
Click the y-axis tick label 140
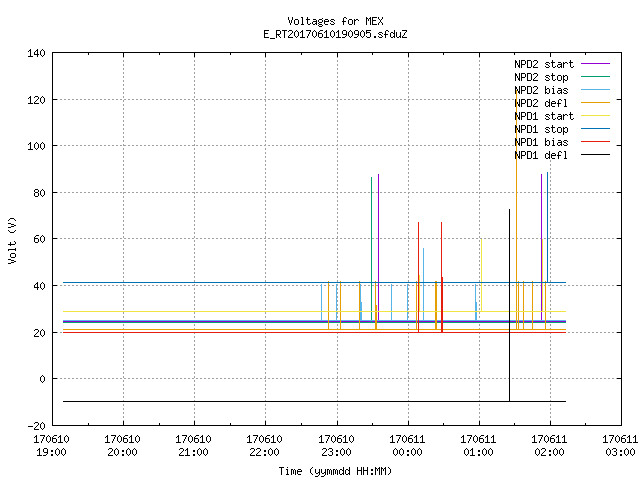[x=36, y=53]
